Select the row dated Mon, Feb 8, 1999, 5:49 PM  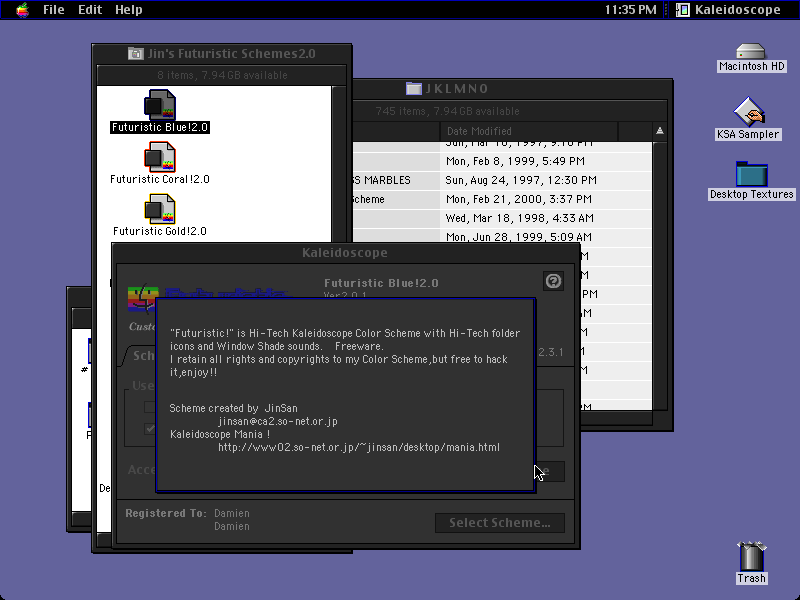[x=502, y=161]
